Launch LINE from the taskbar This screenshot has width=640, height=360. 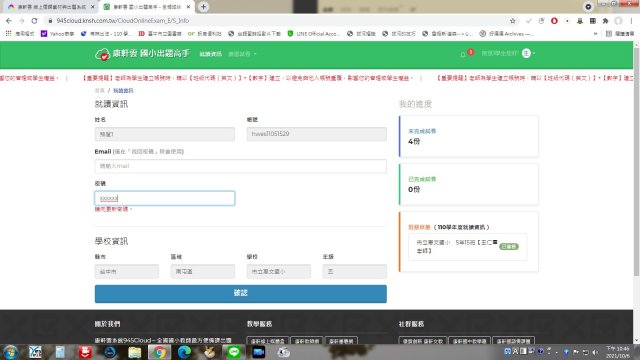[x=233, y=352]
